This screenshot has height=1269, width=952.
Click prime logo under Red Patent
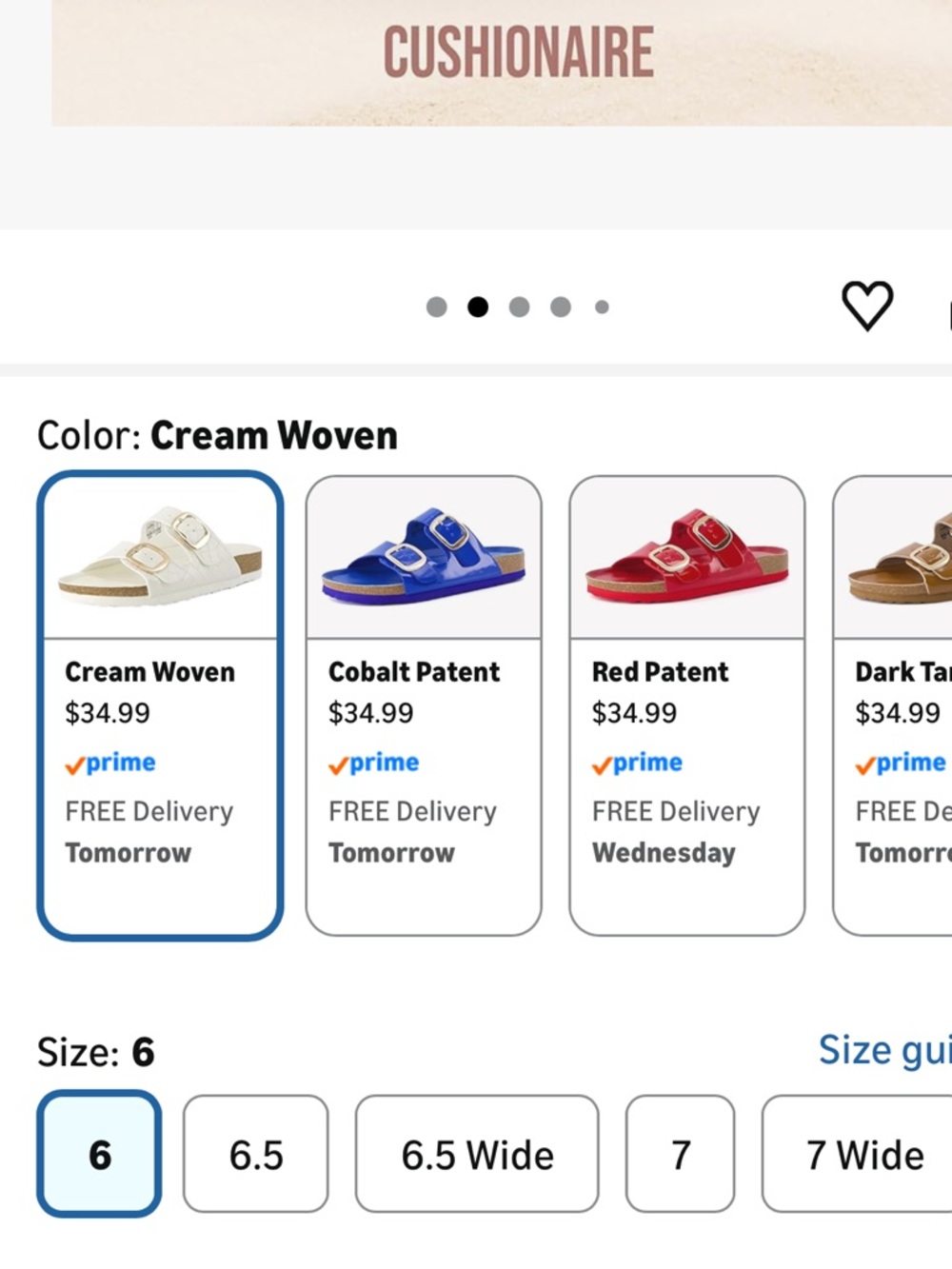tap(637, 763)
